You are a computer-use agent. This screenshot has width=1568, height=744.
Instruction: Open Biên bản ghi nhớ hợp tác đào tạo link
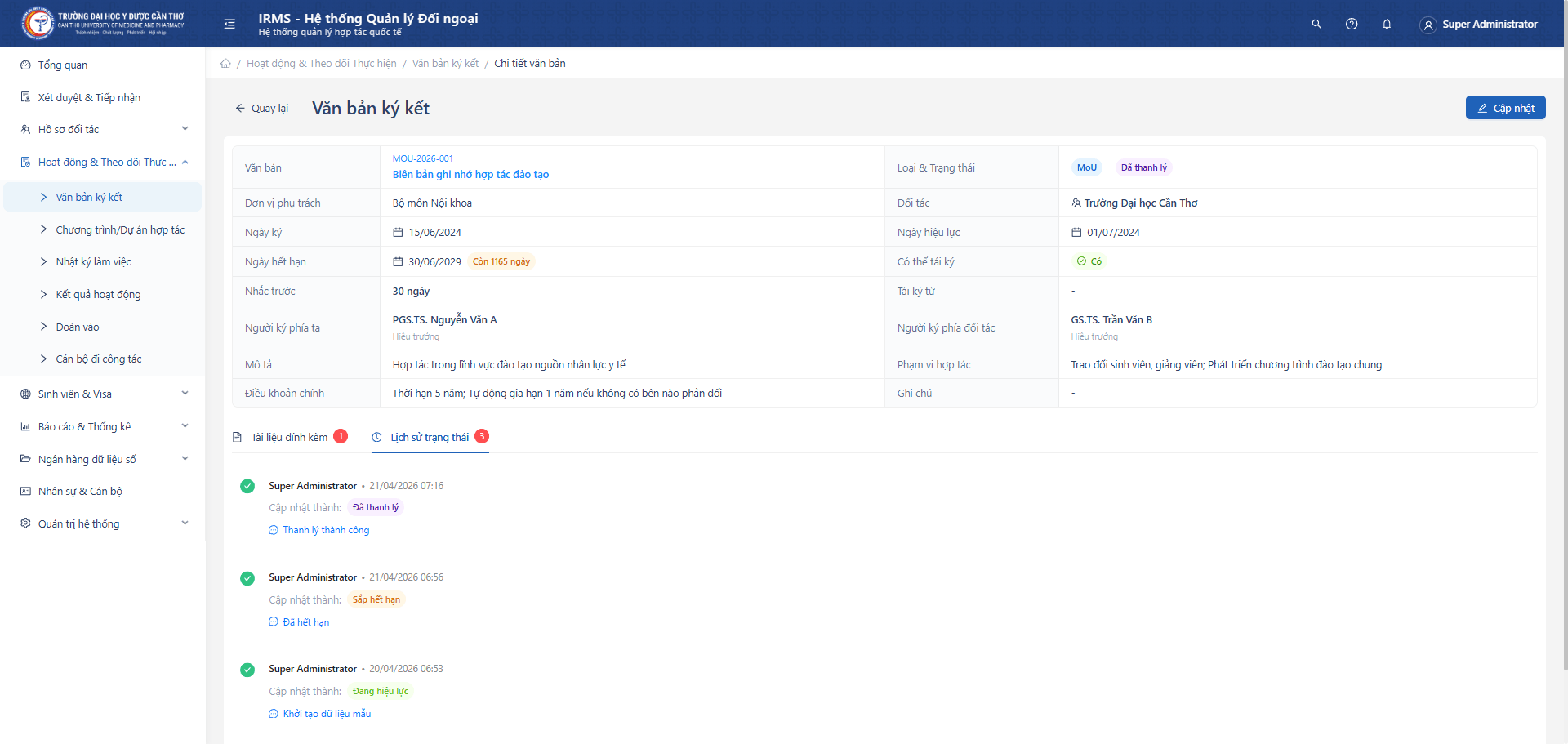click(470, 175)
